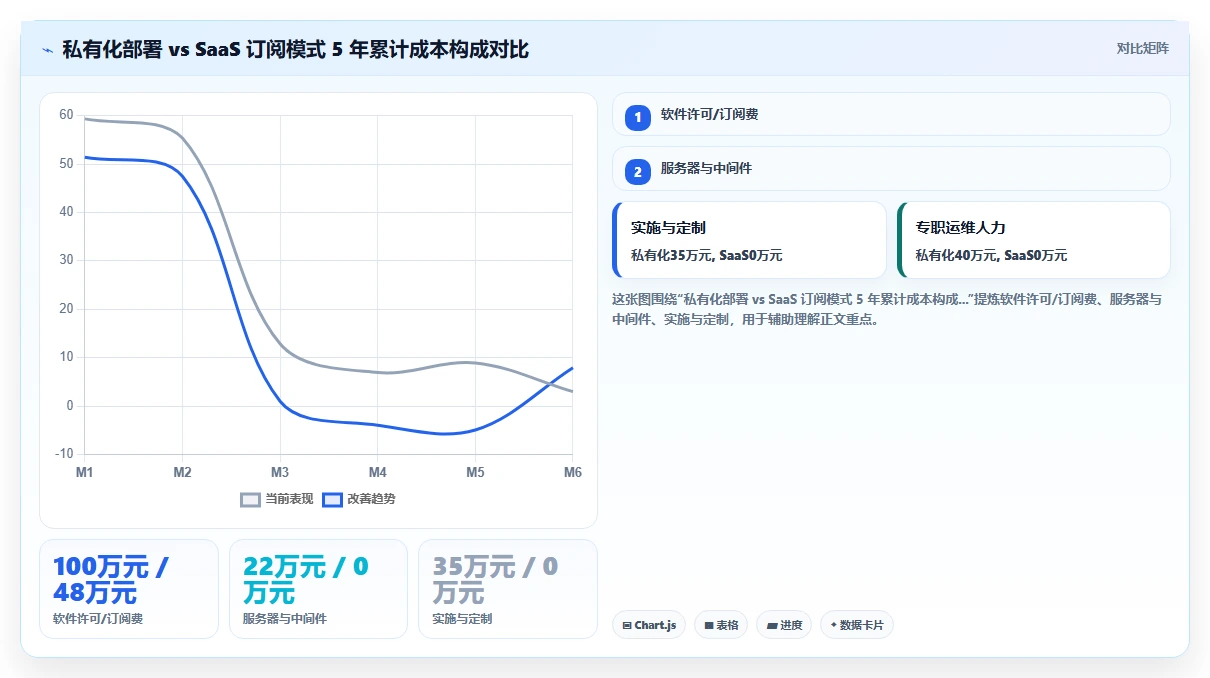Click the M5 axis label

(x=475, y=472)
